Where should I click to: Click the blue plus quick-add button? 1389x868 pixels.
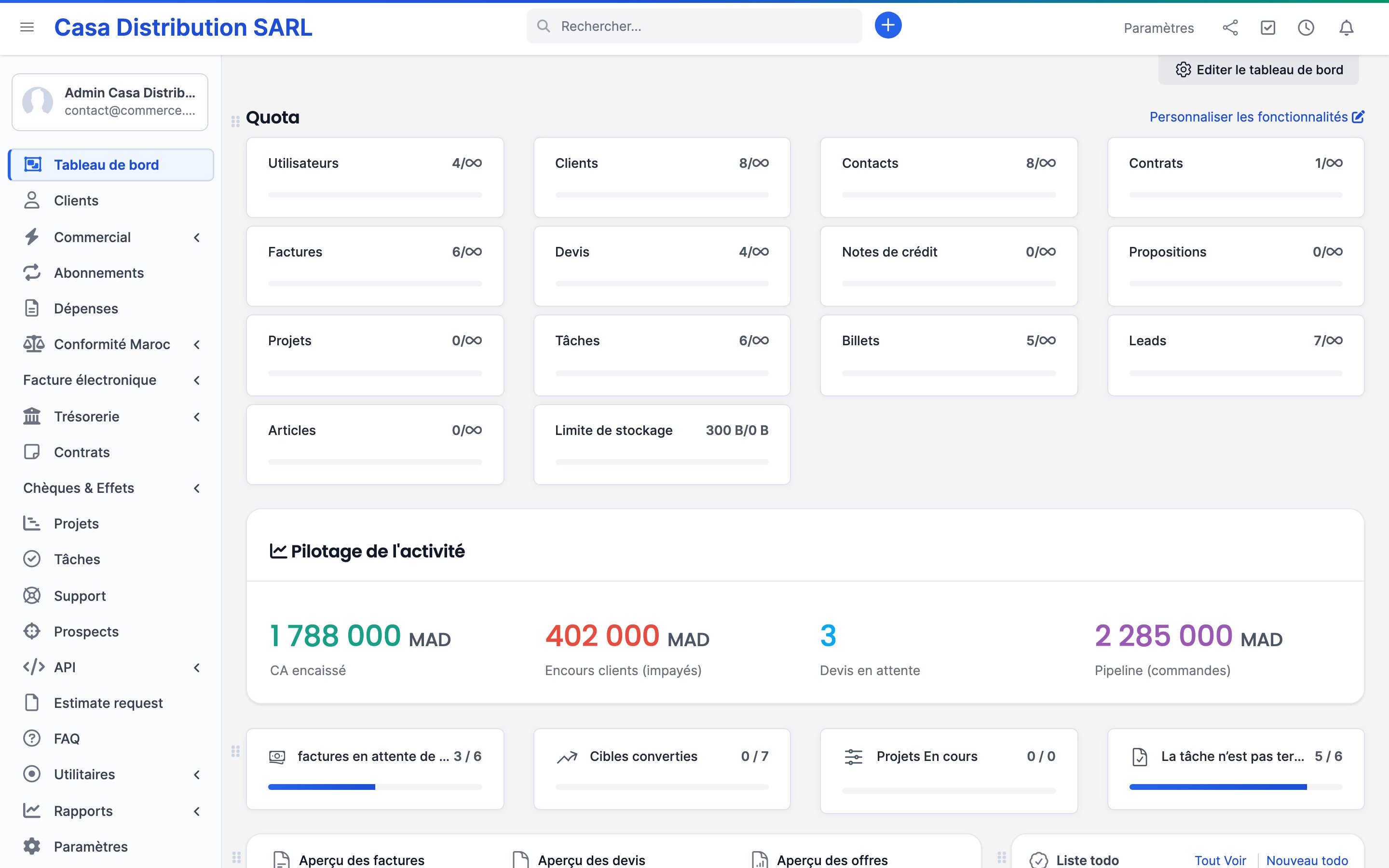tap(888, 25)
